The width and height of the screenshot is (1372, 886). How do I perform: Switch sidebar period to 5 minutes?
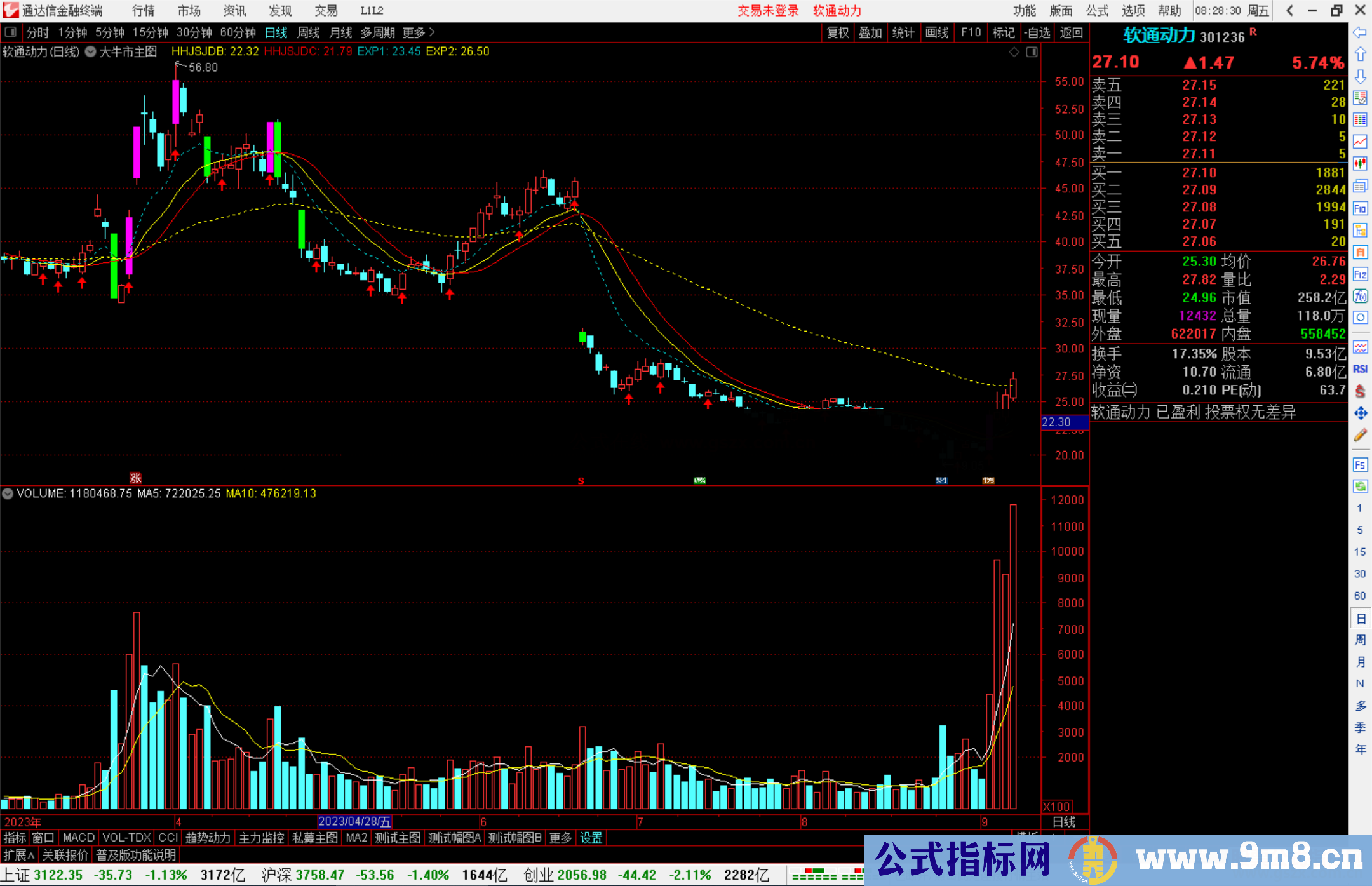[x=1359, y=530]
